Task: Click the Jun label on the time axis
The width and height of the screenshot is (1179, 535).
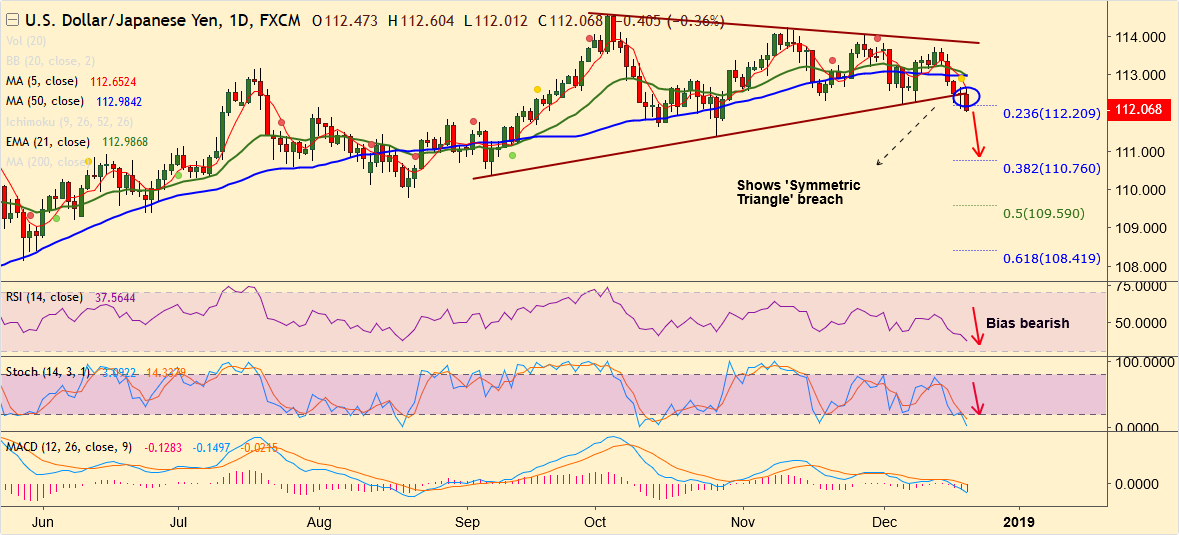Action: click(x=44, y=521)
